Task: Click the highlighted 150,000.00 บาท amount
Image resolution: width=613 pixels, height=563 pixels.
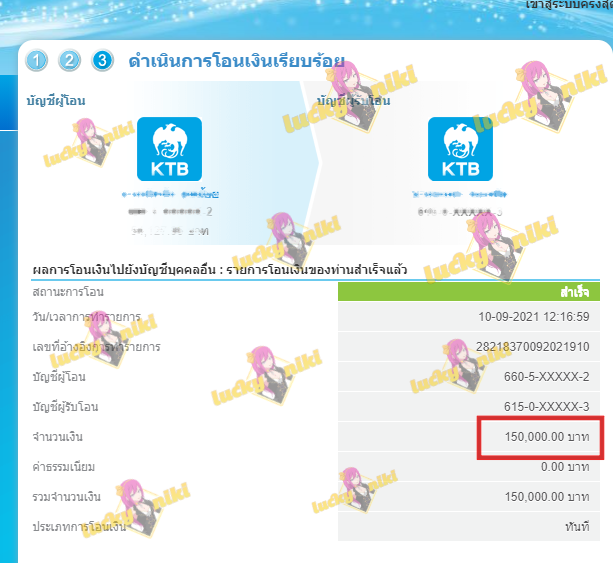Action: click(547, 437)
